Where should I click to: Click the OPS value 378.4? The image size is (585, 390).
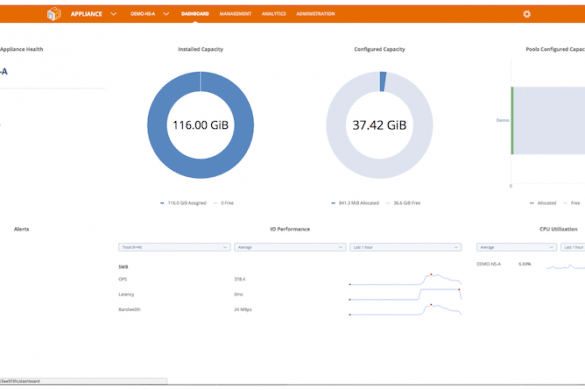(240, 279)
